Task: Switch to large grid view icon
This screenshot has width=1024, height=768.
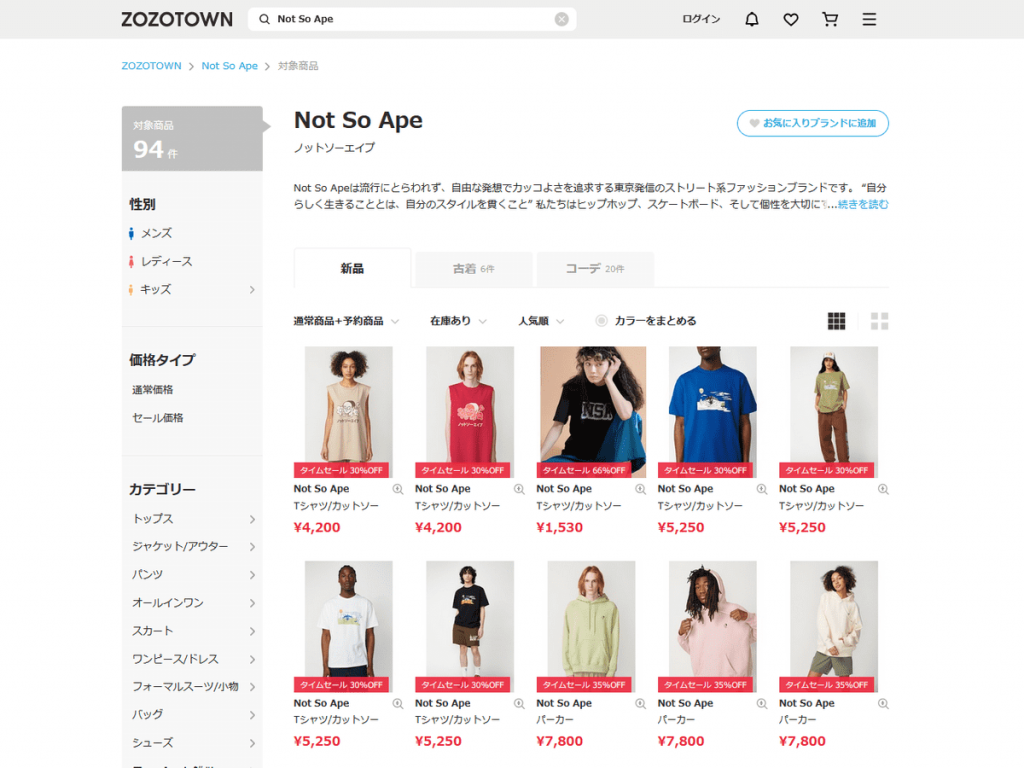Action: click(x=880, y=321)
